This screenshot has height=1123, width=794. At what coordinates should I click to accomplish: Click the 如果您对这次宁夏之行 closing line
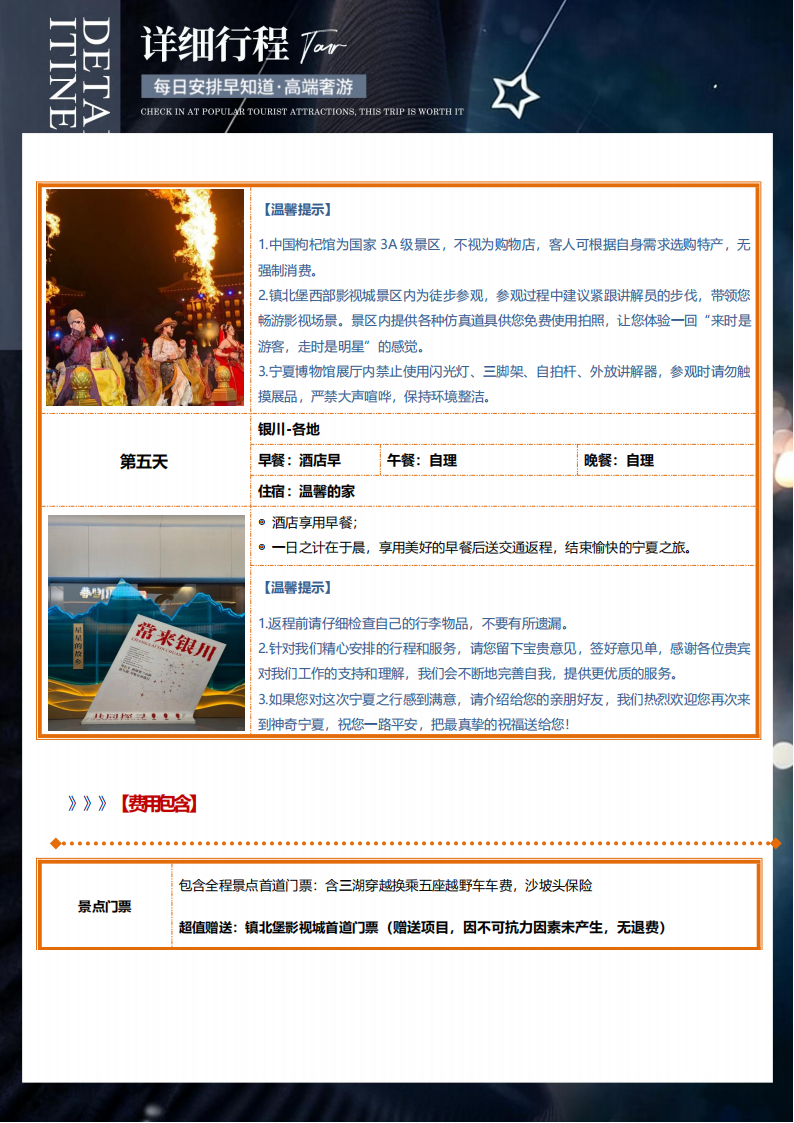[504, 712]
